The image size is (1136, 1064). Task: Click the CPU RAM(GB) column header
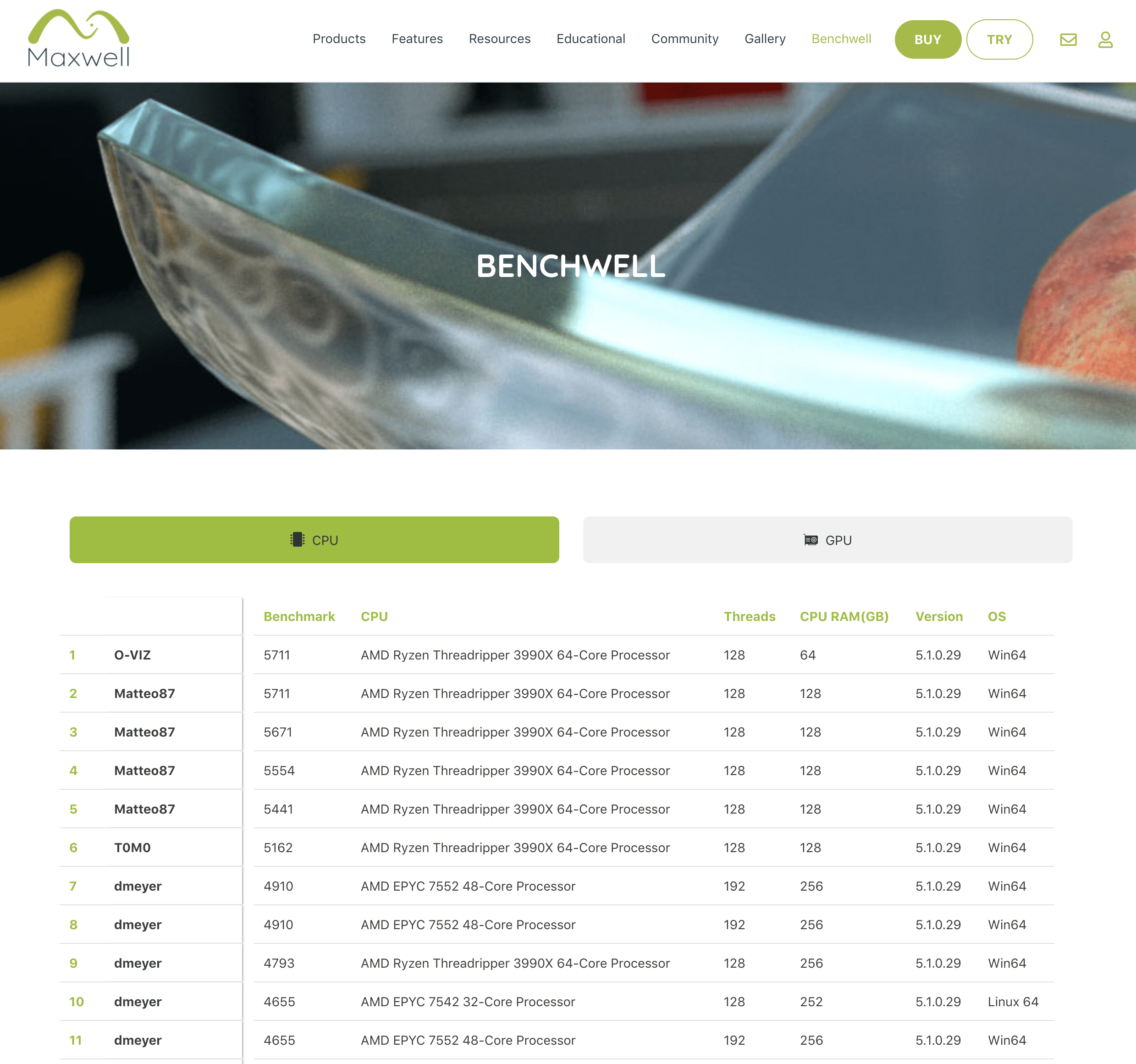point(844,616)
